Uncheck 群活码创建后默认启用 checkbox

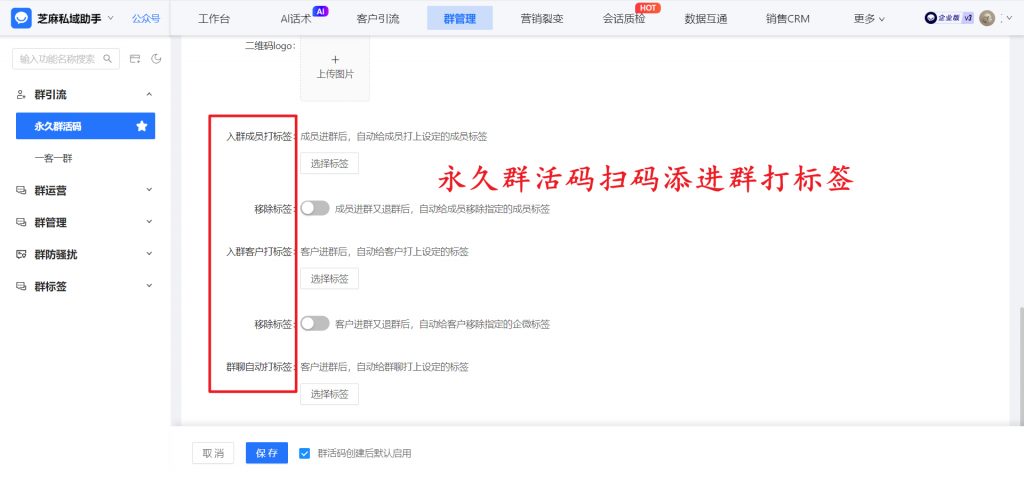(304, 453)
